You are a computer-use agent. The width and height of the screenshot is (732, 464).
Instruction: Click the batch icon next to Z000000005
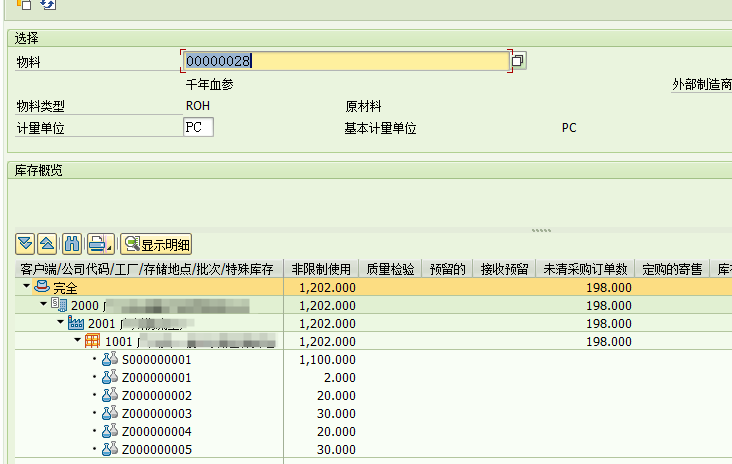point(110,449)
